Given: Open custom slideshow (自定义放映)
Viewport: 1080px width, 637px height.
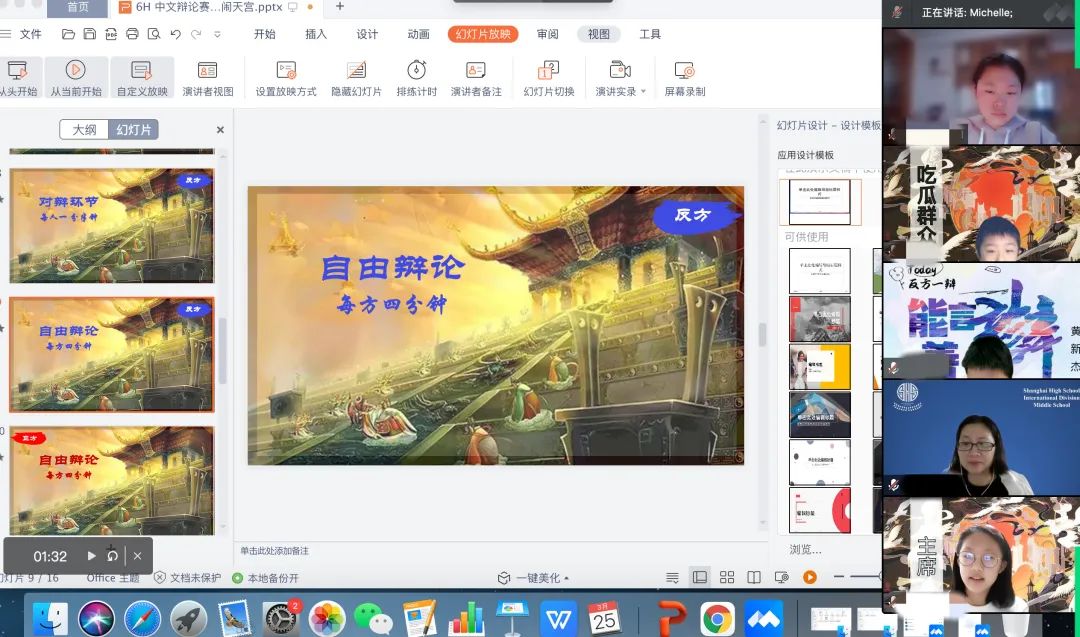Looking at the screenshot, I should click(x=142, y=77).
